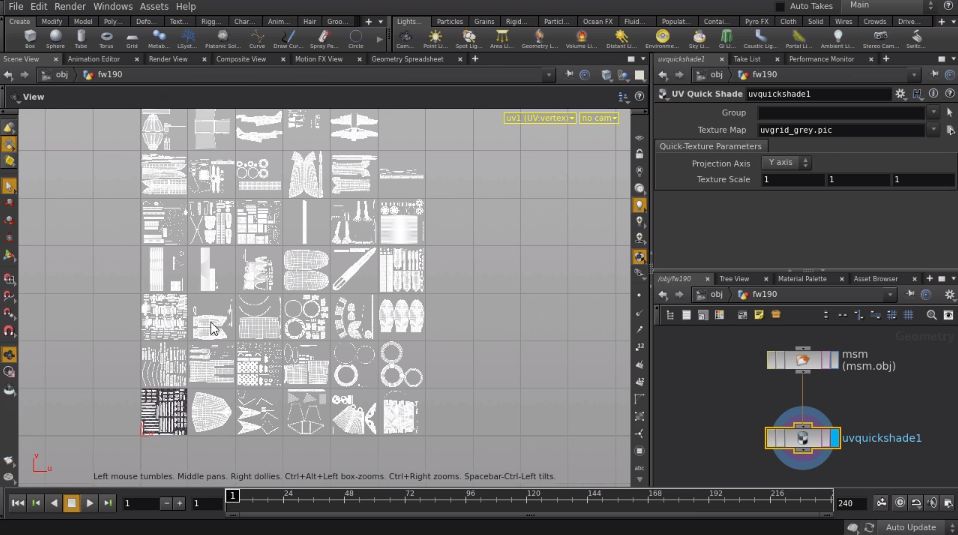
Task: Open the no cam camera dropdown
Action: [599, 118]
